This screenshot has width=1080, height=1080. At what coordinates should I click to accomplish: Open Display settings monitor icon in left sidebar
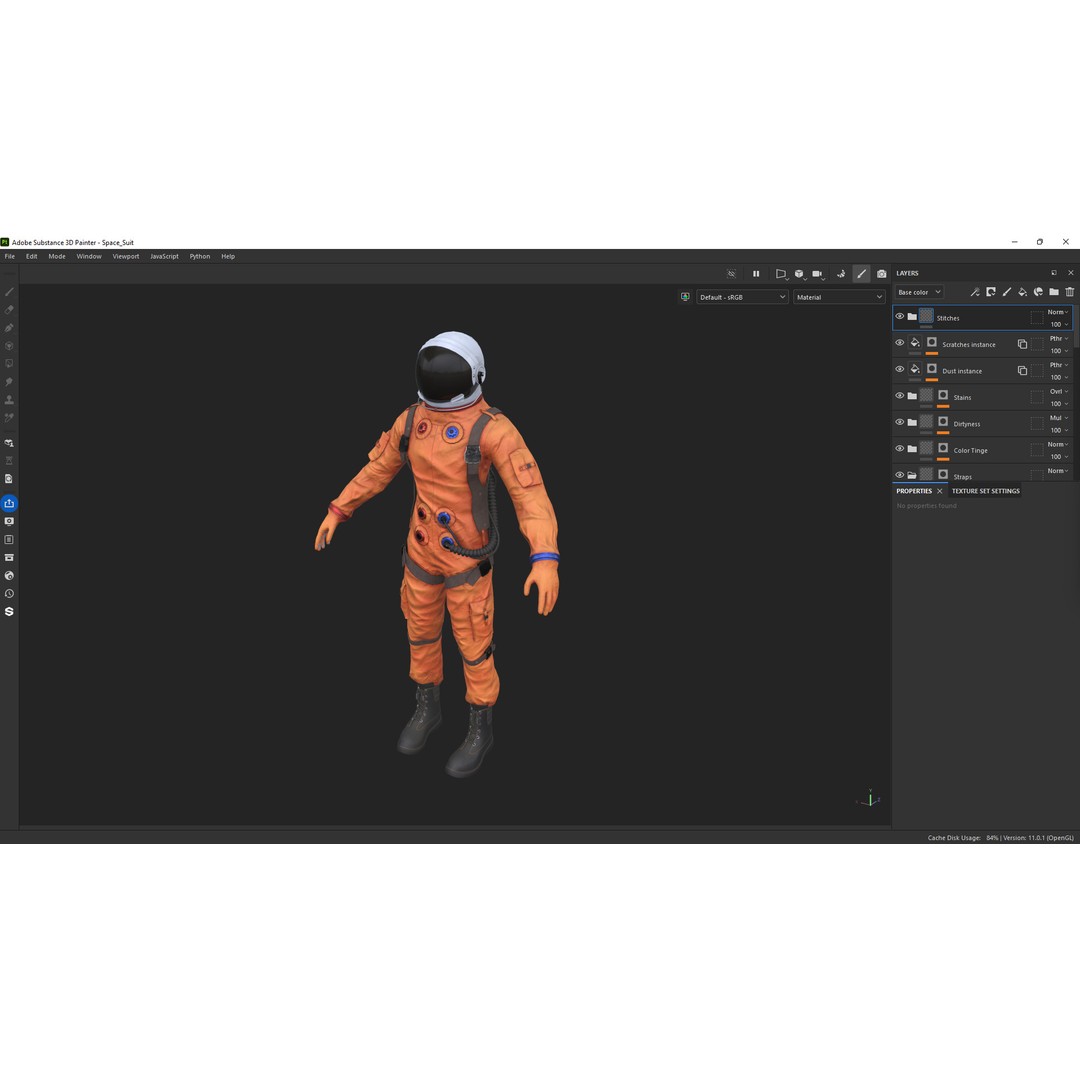coord(9,521)
